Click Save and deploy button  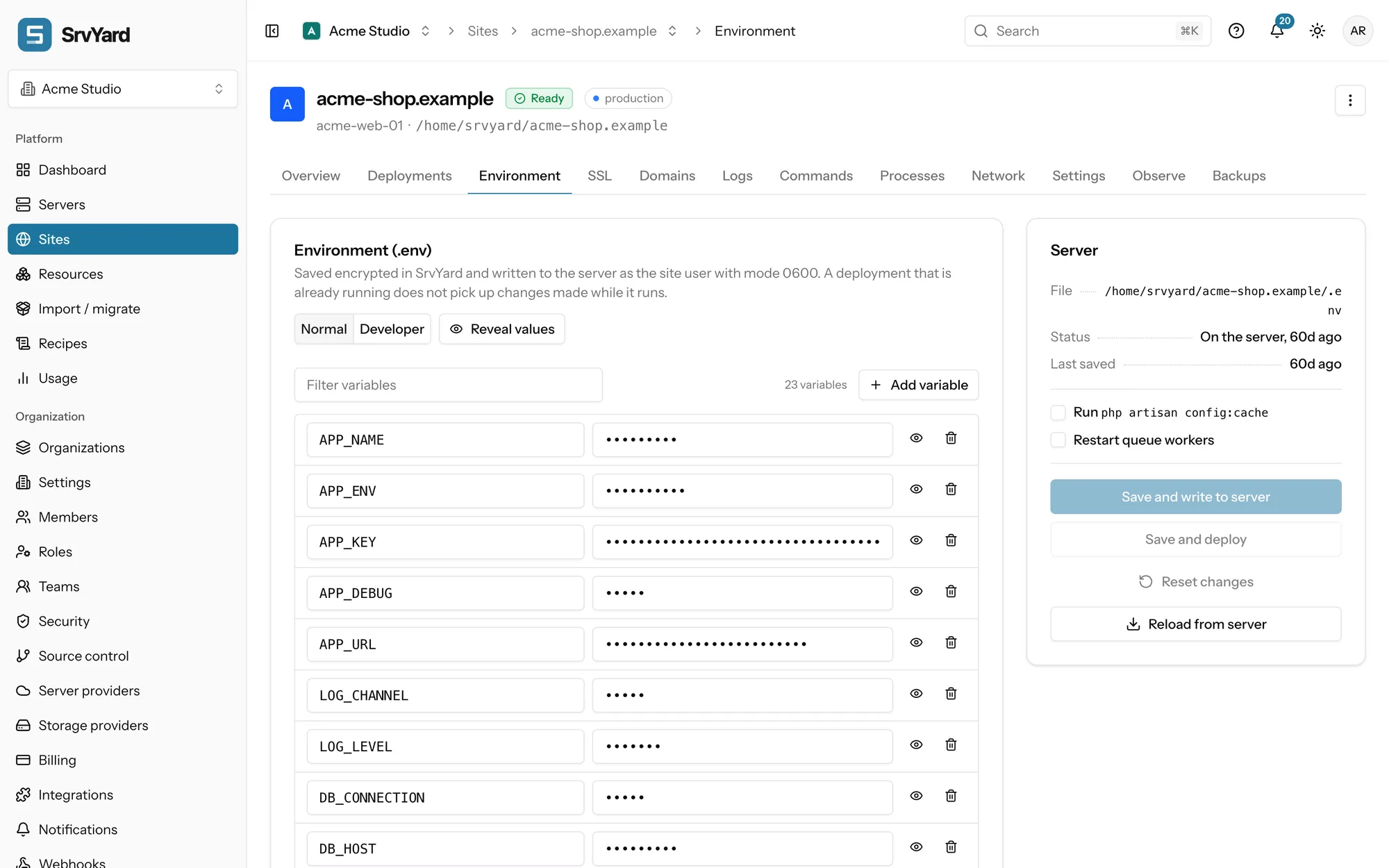[x=1195, y=540]
